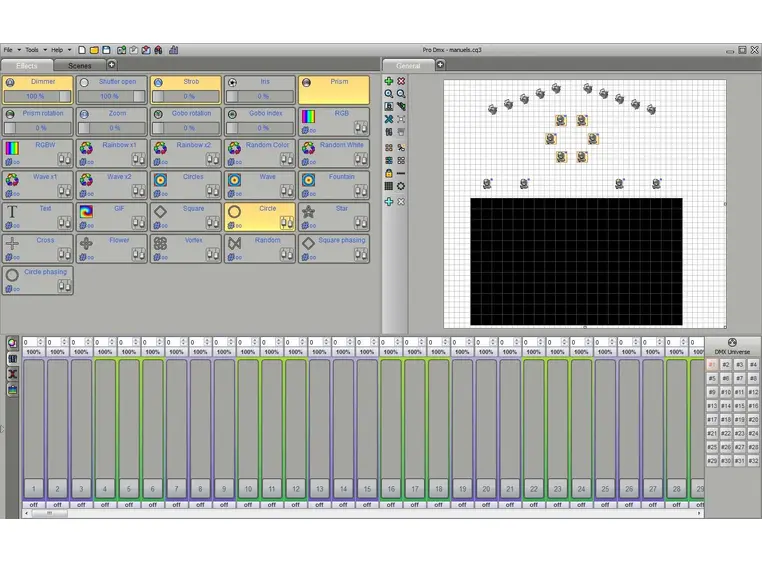Click the padlock lock icon

pos(389,173)
